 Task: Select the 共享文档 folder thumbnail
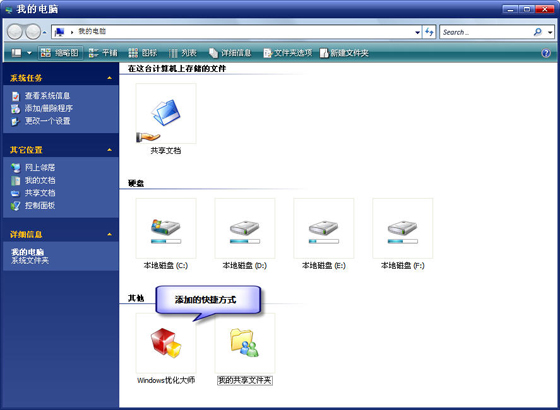[x=166, y=114]
